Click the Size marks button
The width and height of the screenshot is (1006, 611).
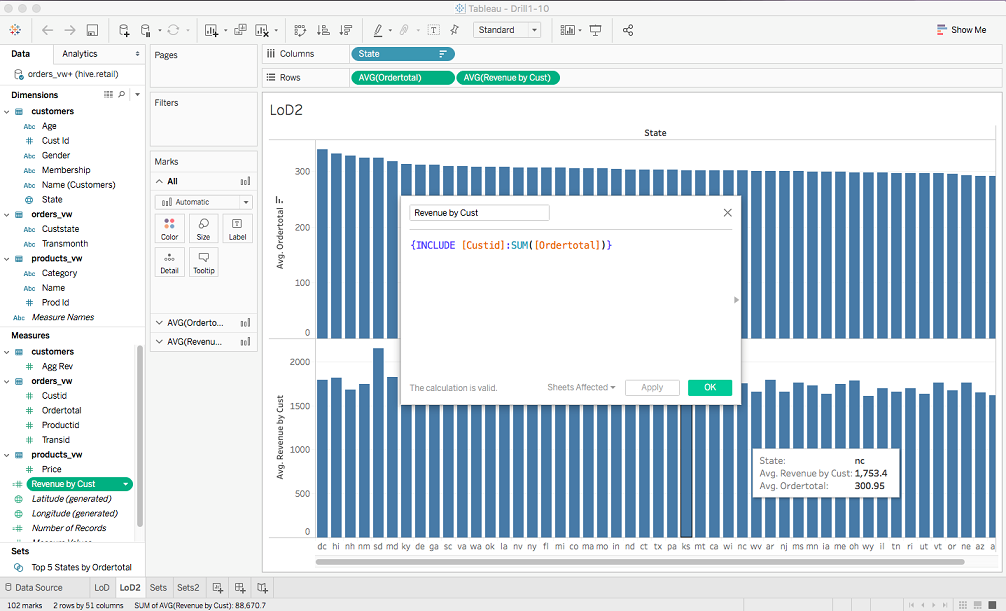203,229
